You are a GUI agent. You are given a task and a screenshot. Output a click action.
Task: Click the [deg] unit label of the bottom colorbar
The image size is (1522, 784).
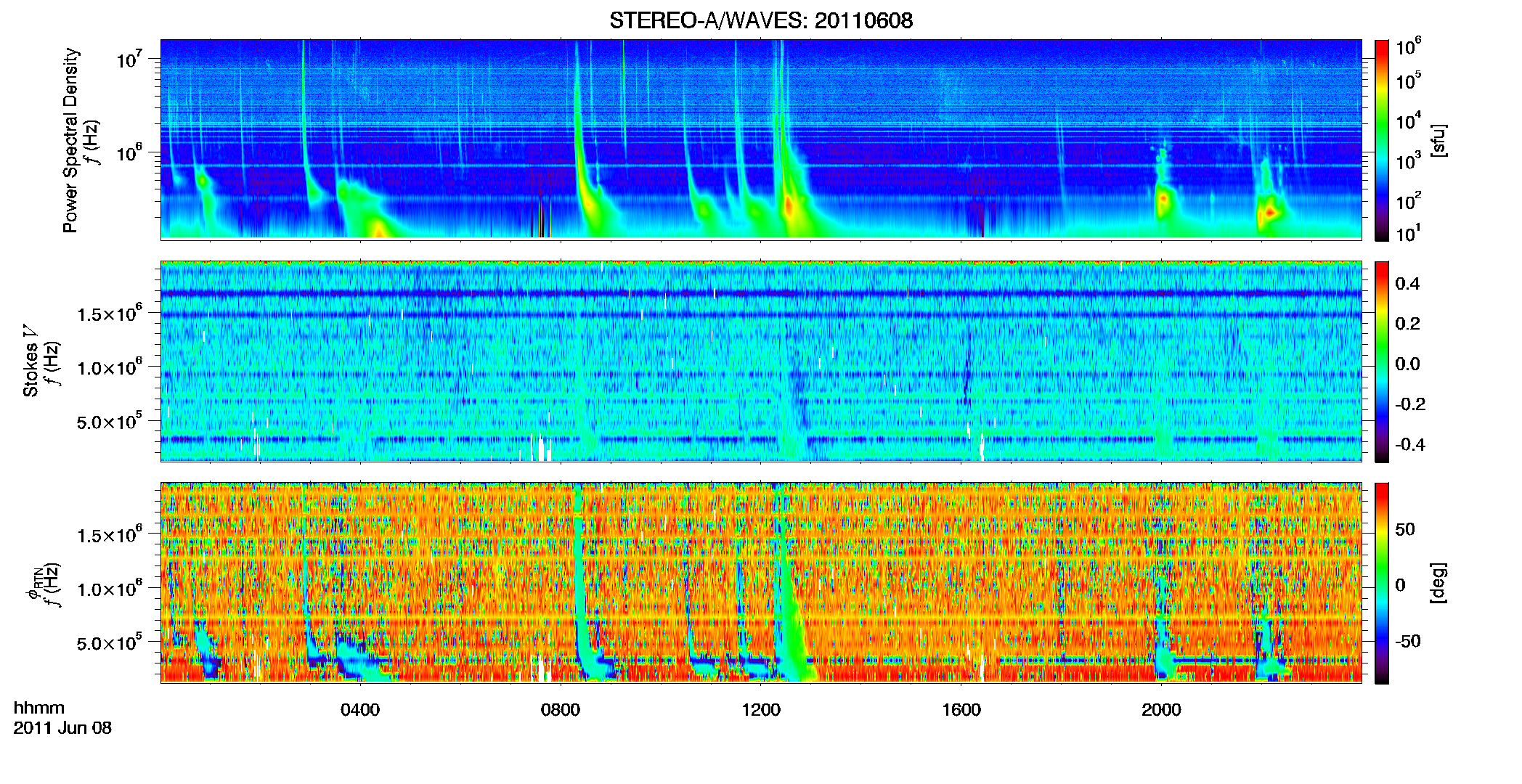(x=1438, y=583)
